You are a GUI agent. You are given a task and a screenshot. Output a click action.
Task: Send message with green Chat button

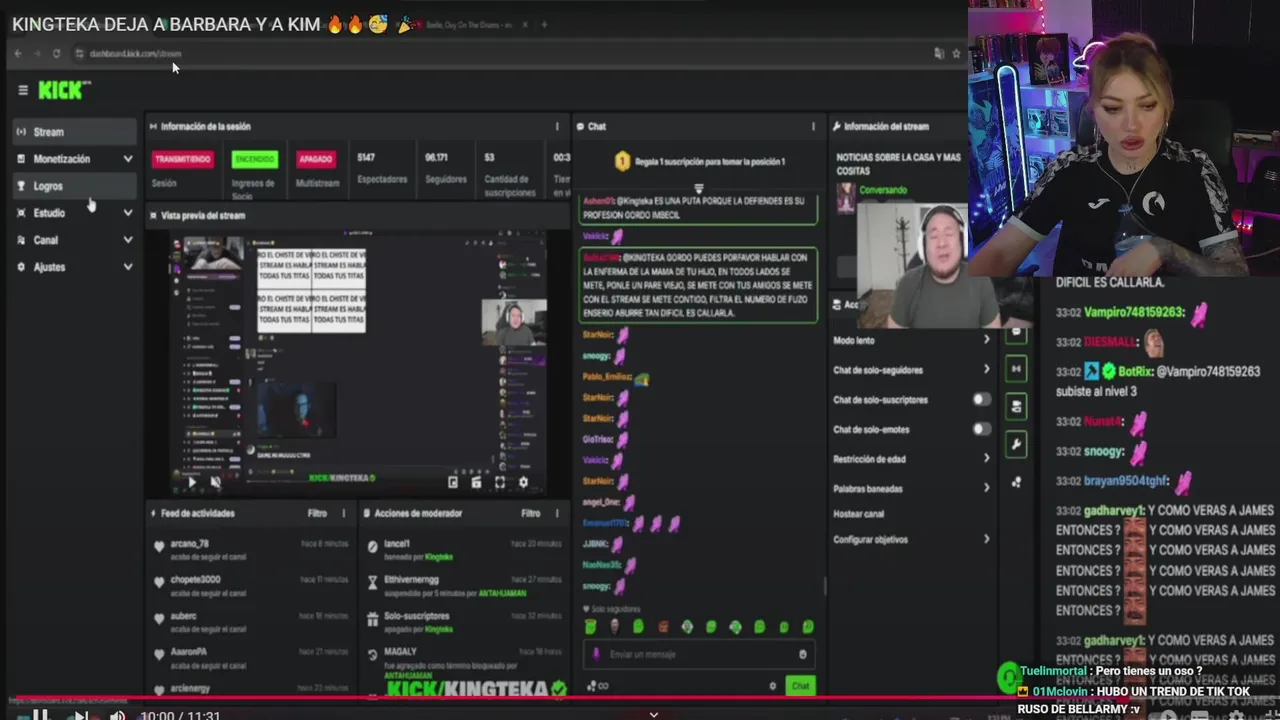point(800,686)
